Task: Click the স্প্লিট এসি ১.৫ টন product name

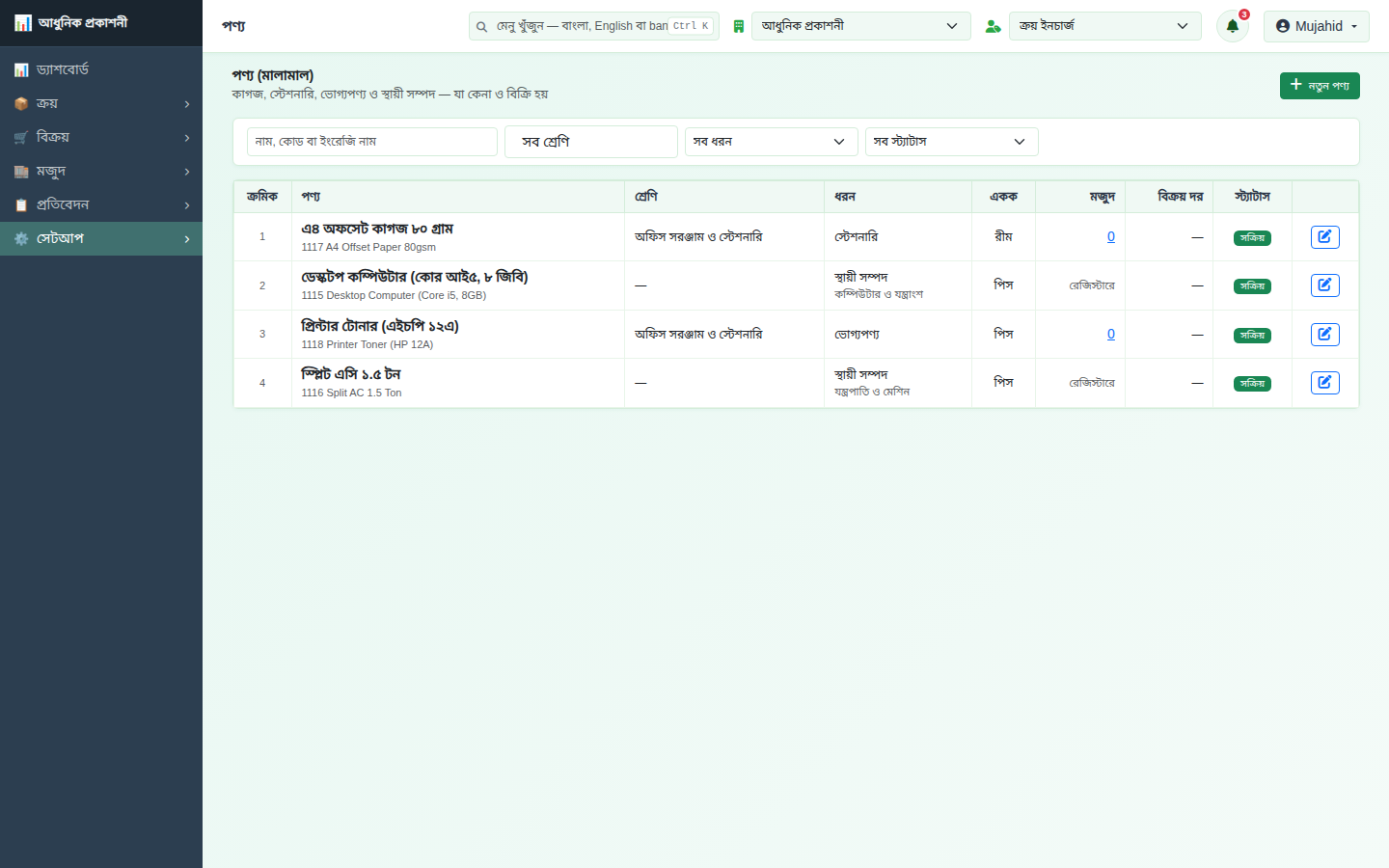Action: coord(350,374)
